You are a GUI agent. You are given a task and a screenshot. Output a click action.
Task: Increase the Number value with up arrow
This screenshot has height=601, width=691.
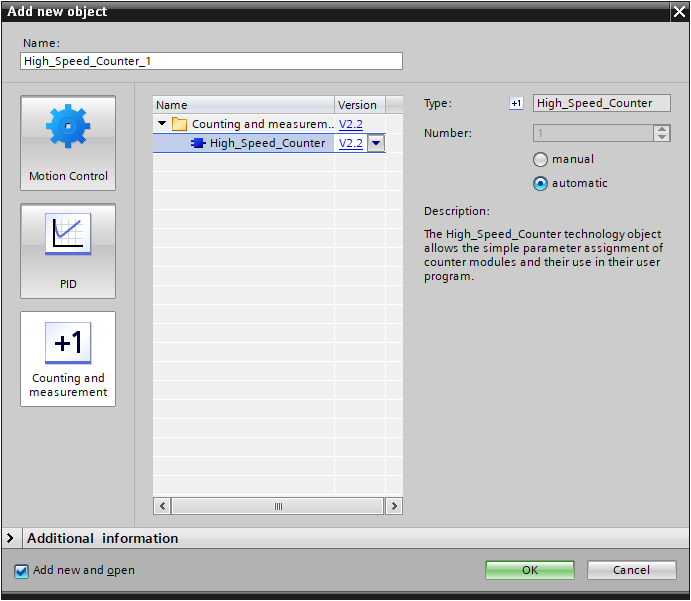662,130
